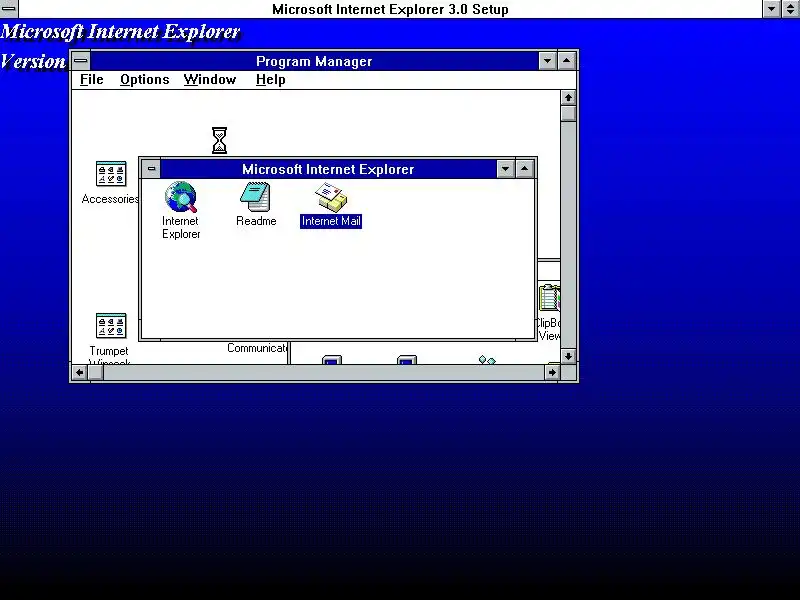The image size is (800, 600).
Task: Click the horizontal scrollbar thumb in Program Manager
Action: pos(95,372)
